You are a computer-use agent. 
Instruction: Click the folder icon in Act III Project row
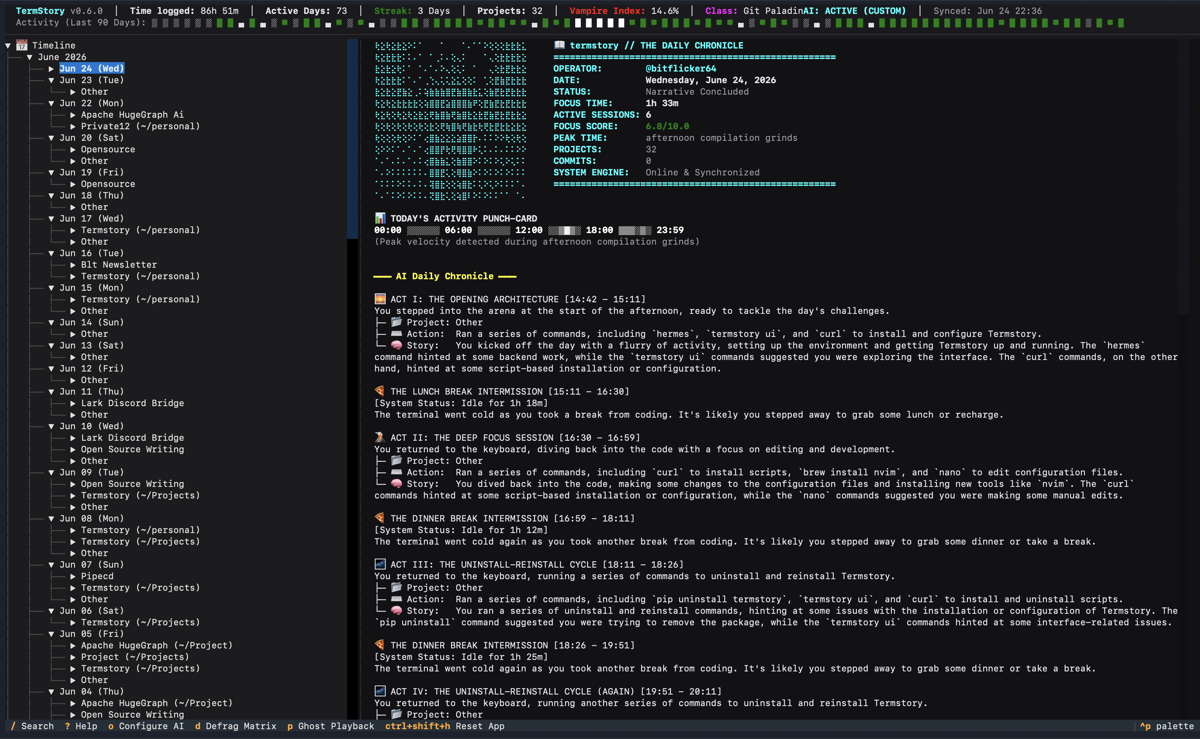(x=397, y=587)
